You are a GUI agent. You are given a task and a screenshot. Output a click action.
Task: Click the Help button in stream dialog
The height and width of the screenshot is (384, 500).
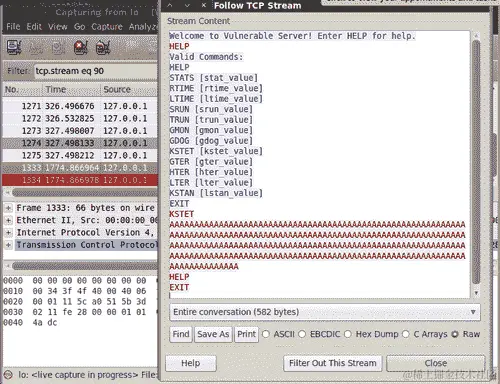coord(191,363)
